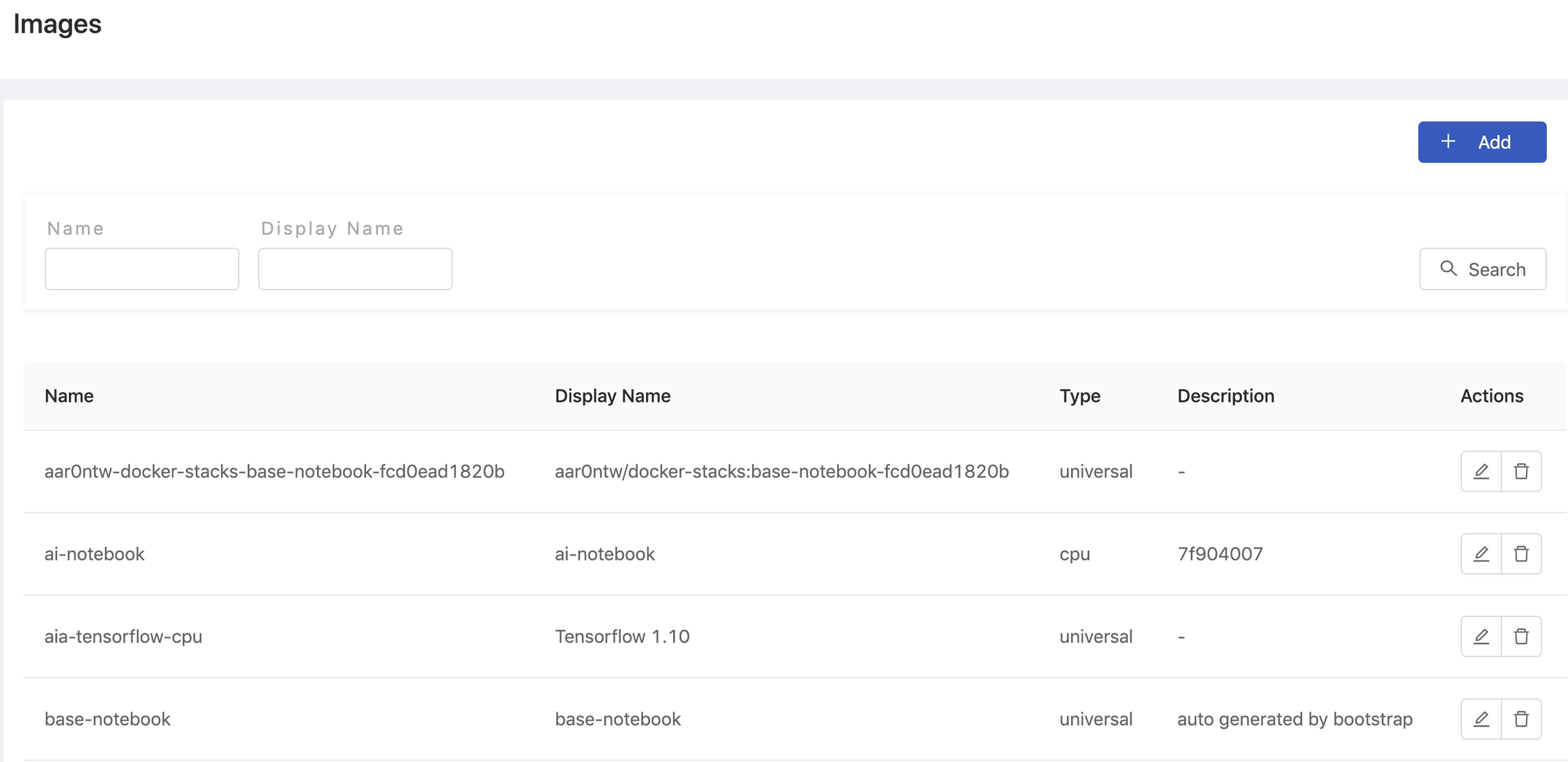
Task: Edit the aia-tensorflow-cpu image
Action: coord(1481,636)
